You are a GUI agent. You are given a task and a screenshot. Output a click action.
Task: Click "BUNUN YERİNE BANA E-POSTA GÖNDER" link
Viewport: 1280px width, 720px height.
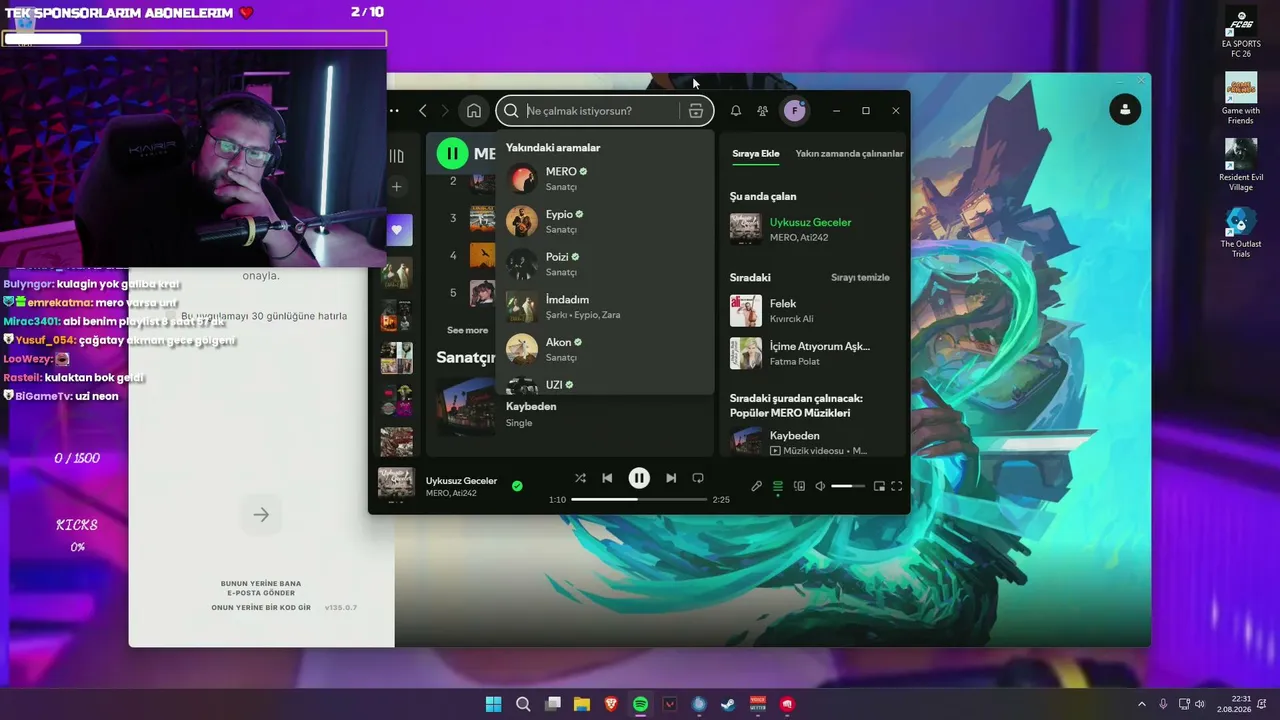click(261, 588)
